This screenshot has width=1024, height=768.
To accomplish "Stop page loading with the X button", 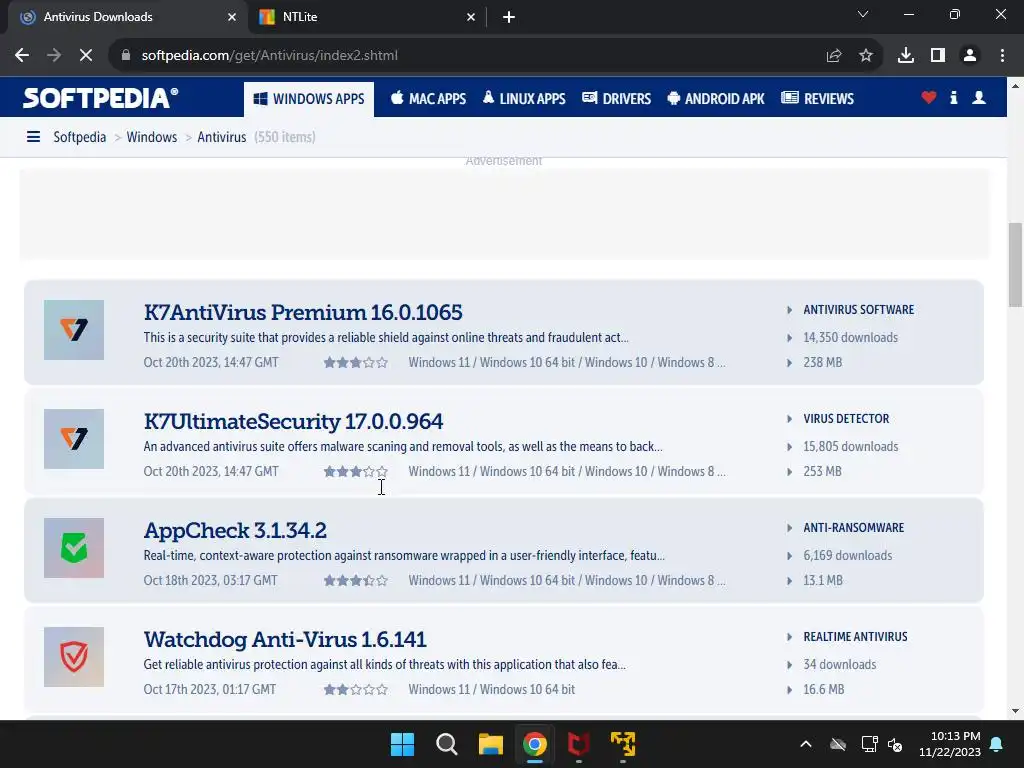I will (86, 56).
